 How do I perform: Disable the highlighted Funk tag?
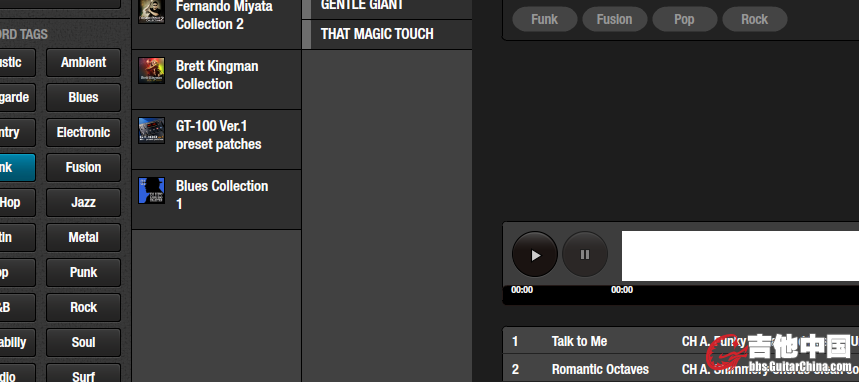[16, 167]
